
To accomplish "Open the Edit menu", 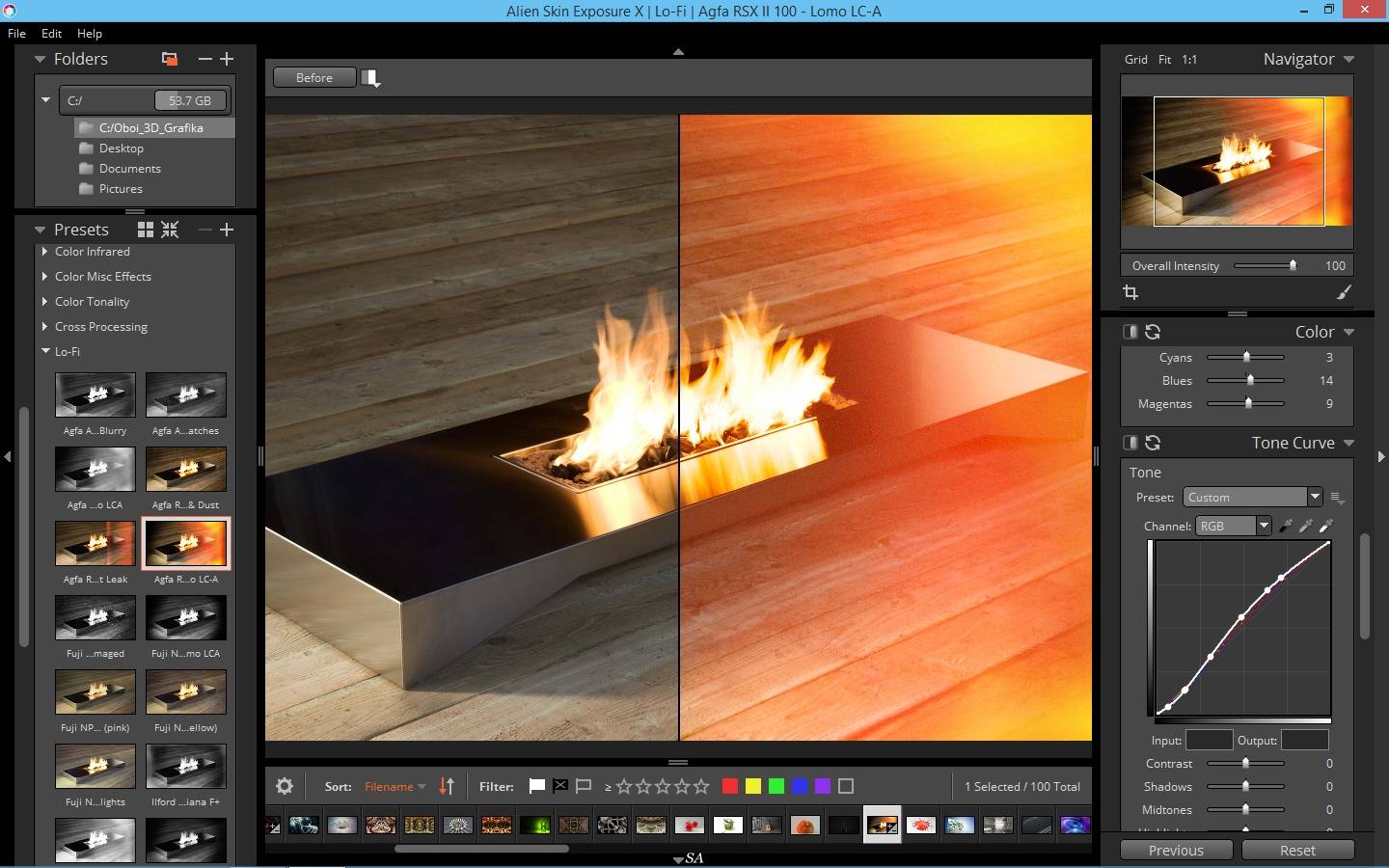I will (52, 33).
